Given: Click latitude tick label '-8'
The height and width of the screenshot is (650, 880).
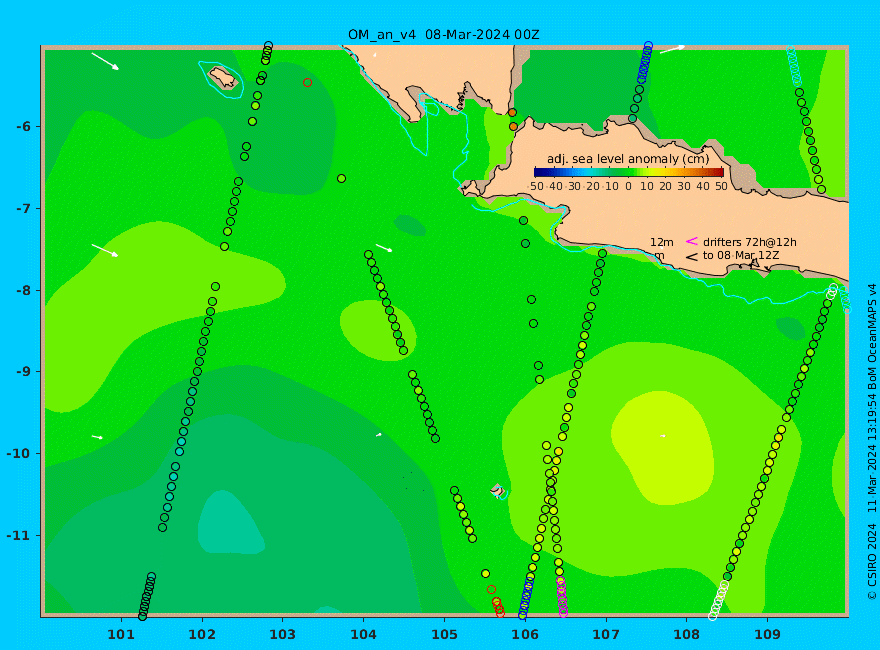Looking at the screenshot, I should (25, 291).
